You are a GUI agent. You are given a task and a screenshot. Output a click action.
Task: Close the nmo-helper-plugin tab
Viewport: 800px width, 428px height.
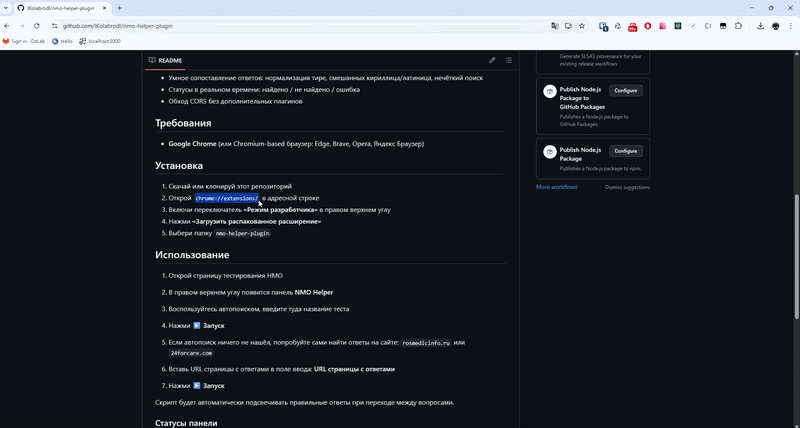106,9
